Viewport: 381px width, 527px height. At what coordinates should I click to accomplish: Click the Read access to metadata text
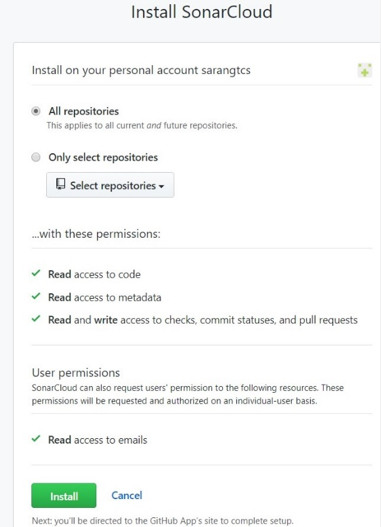click(105, 297)
